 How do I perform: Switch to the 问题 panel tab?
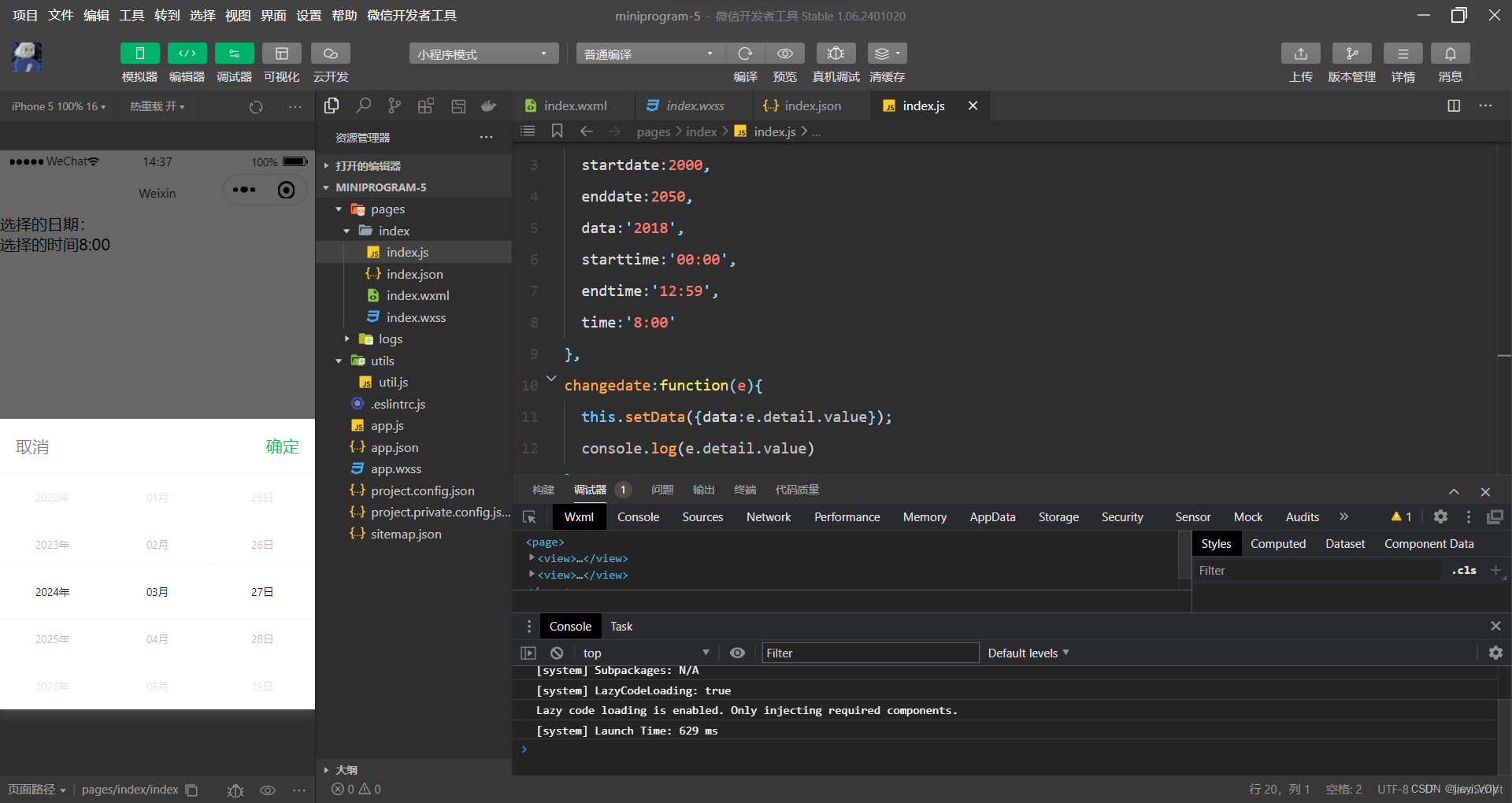(662, 490)
